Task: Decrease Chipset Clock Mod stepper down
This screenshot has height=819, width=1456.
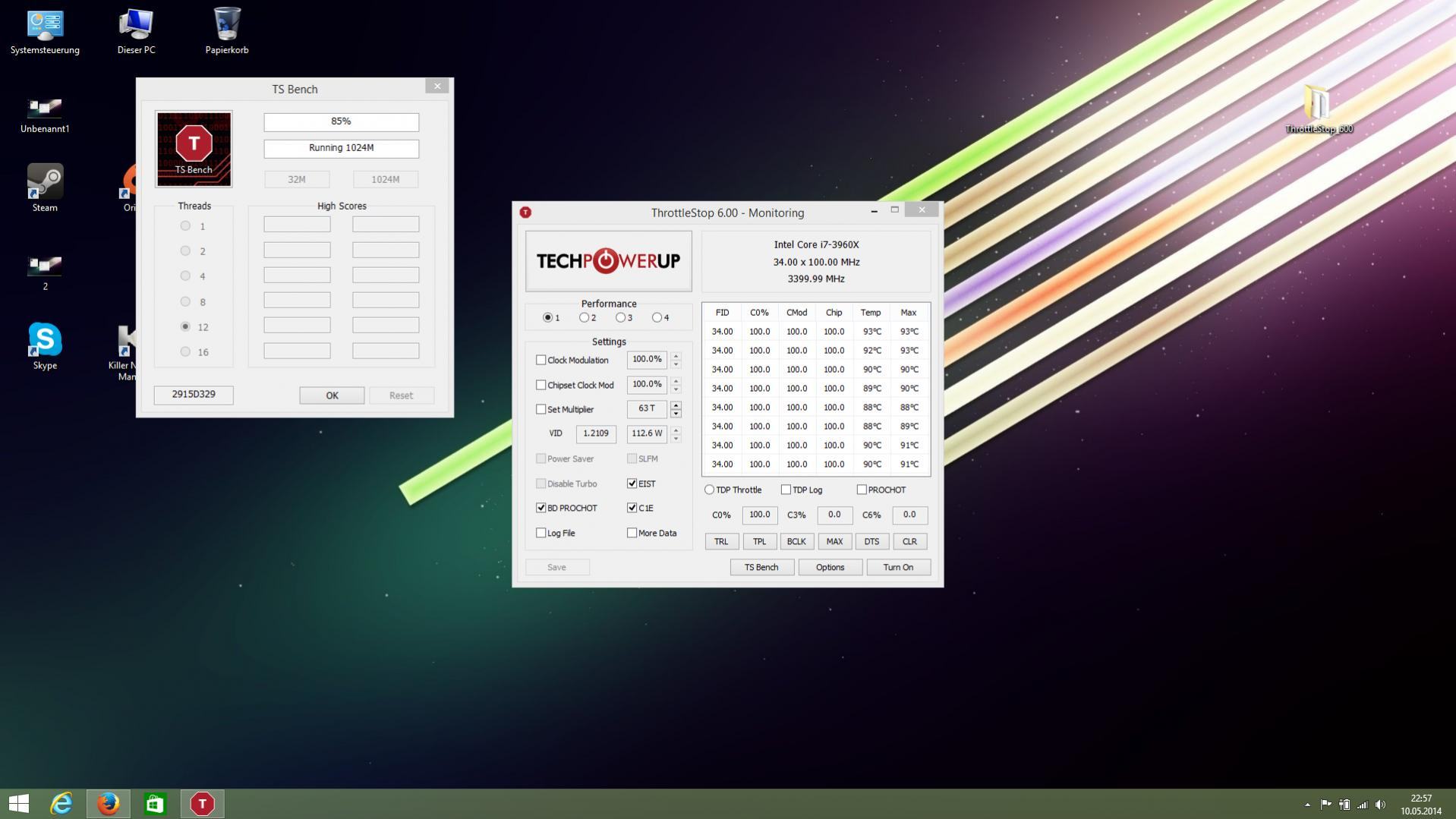Action: click(x=676, y=389)
